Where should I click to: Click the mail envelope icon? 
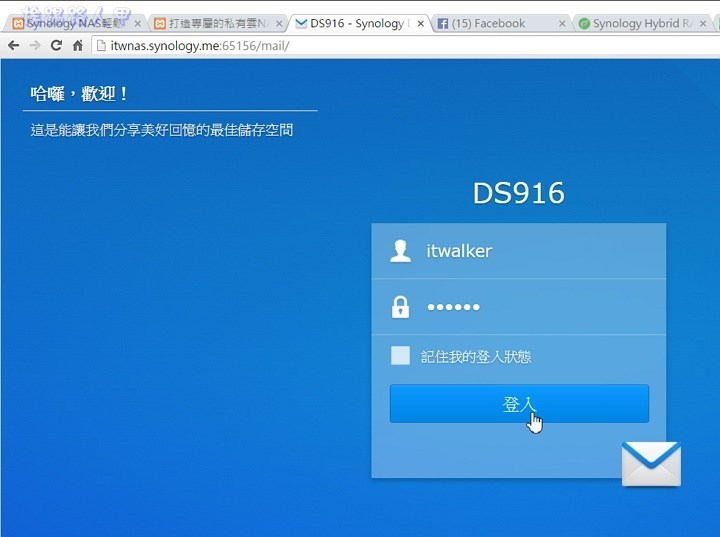[x=651, y=464]
